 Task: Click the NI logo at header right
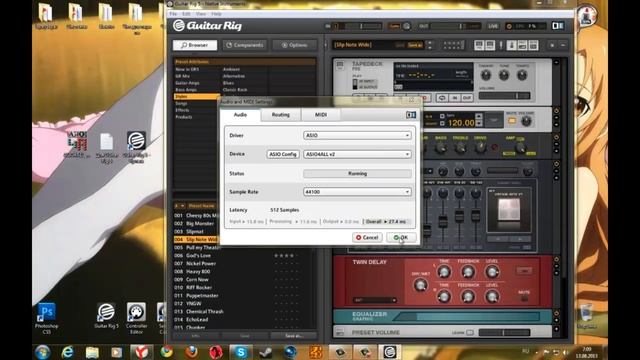point(558,26)
